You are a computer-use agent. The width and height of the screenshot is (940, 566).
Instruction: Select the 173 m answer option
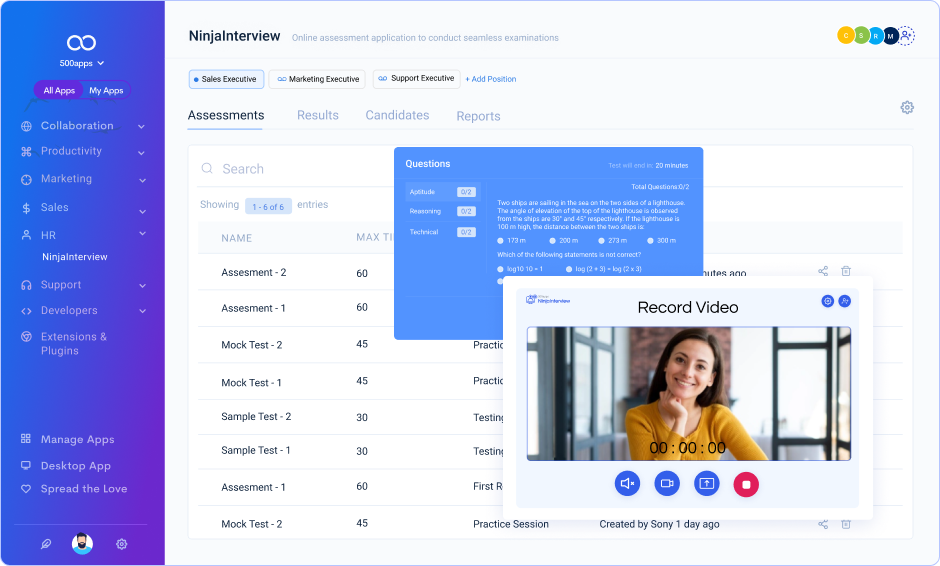[501, 241]
